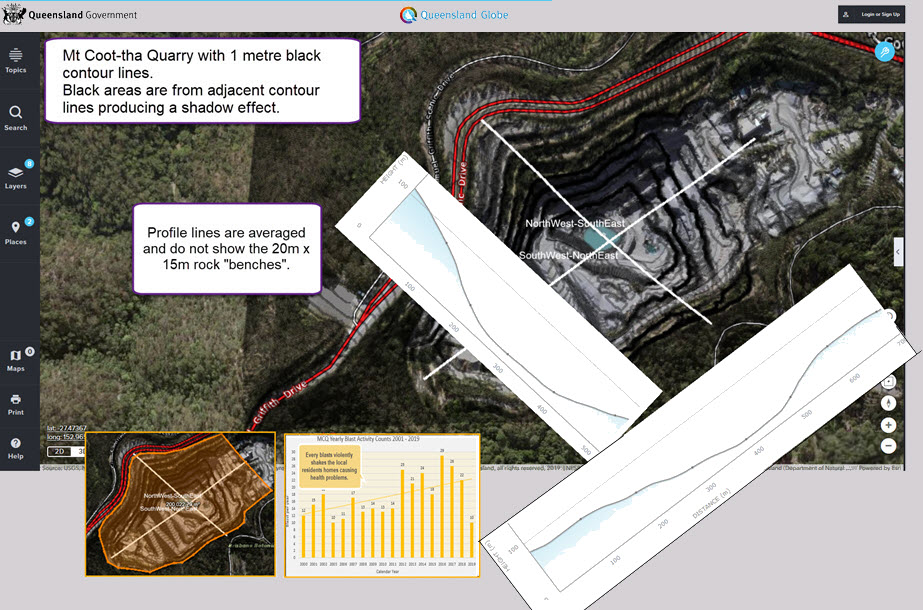This screenshot has width=923, height=610.
Task: Open the yearly blast activity chart thumbnail
Action: (381, 504)
